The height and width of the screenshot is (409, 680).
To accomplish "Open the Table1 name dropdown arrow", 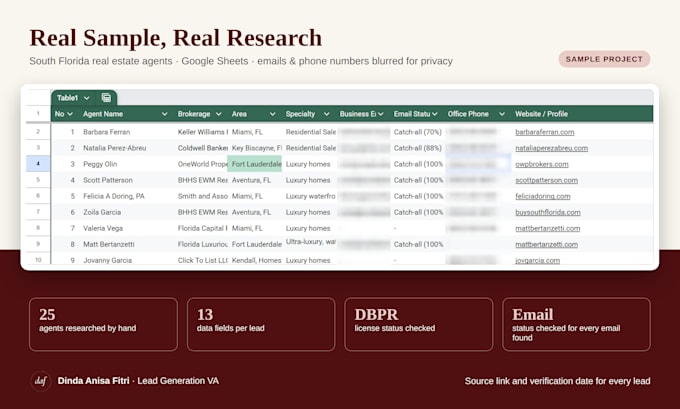I will pos(87,98).
